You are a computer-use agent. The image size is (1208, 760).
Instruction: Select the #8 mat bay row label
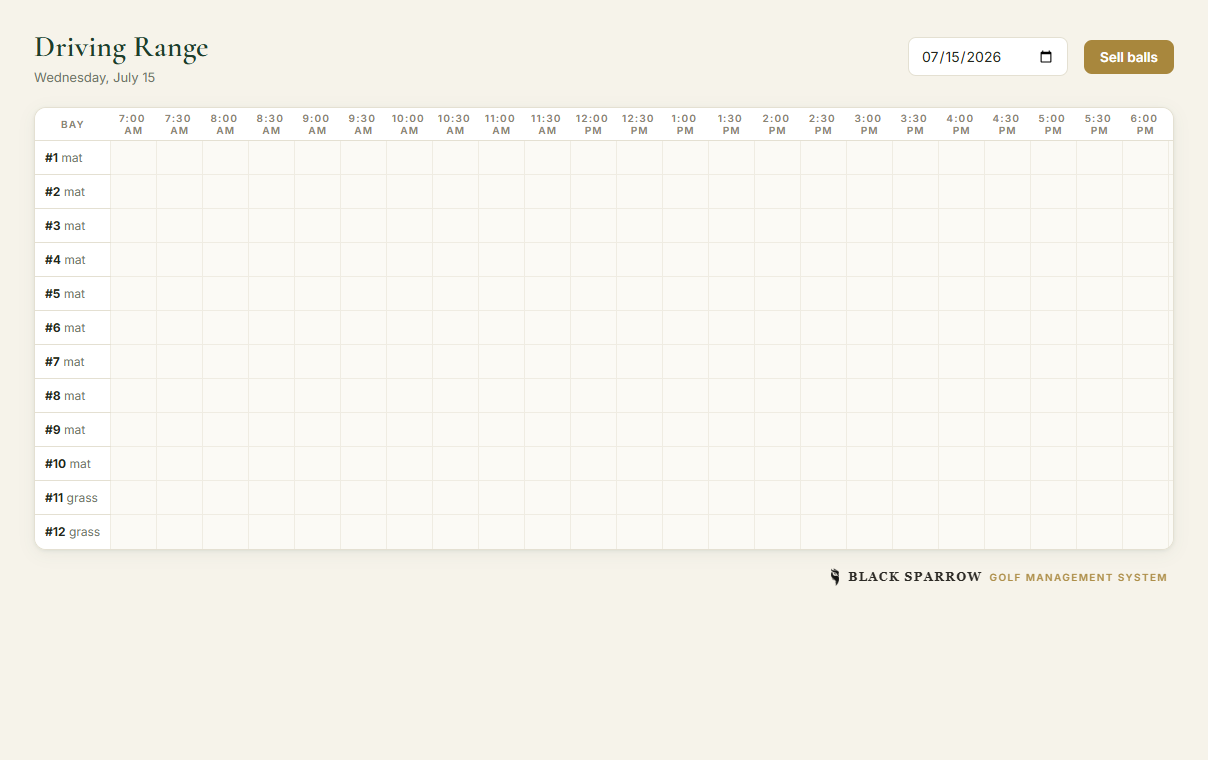[x=73, y=396]
